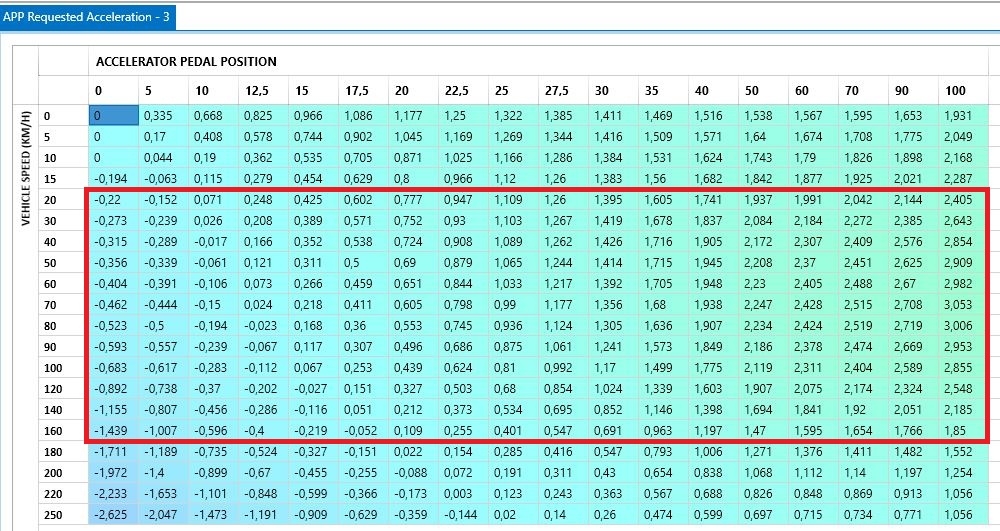Select cell 1,775 in speed 100 row
This screenshot has width=1000, height=531.
pyautogui.click(x=713, y=368)
